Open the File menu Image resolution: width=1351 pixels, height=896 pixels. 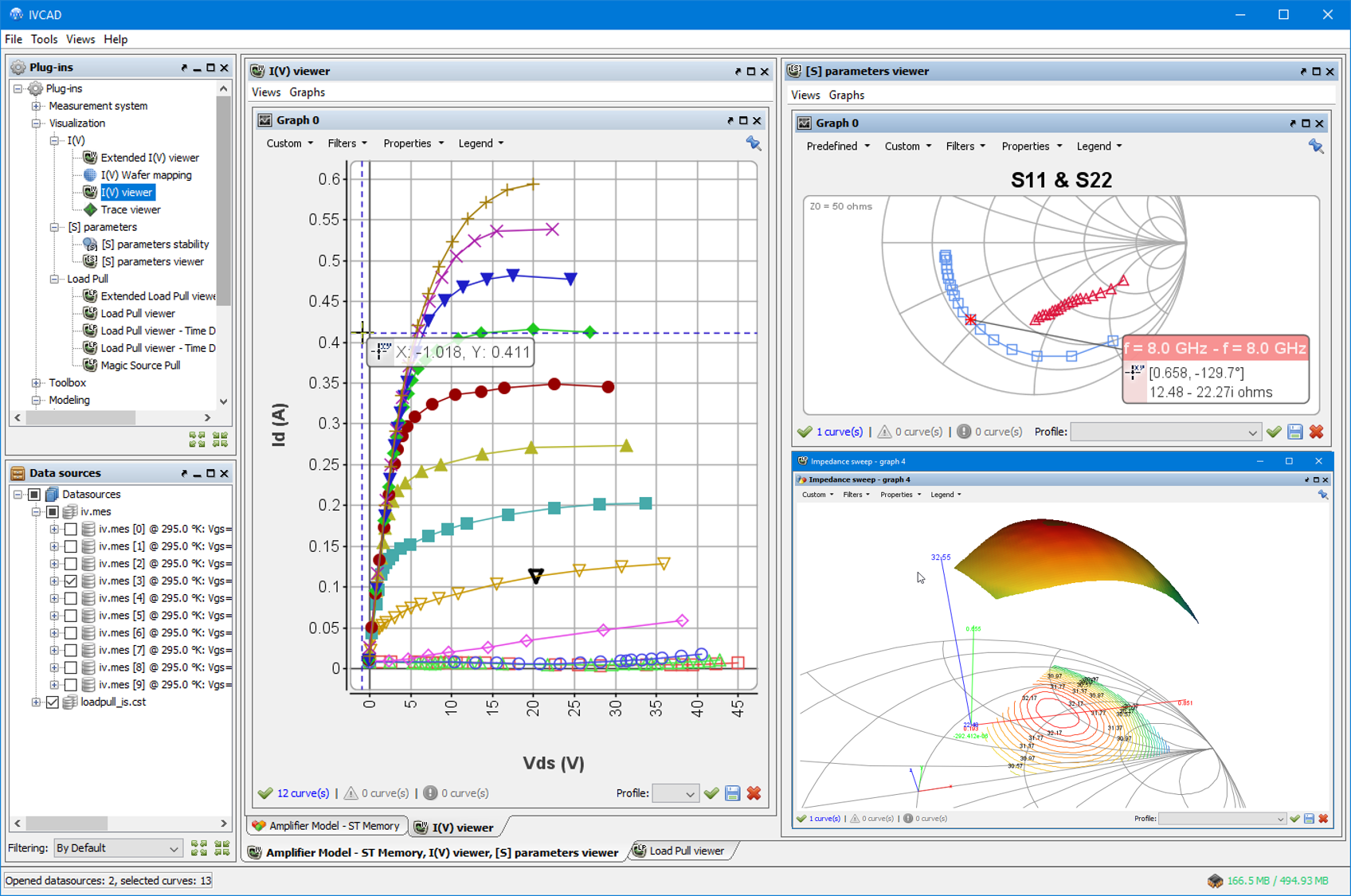point(14,39)
